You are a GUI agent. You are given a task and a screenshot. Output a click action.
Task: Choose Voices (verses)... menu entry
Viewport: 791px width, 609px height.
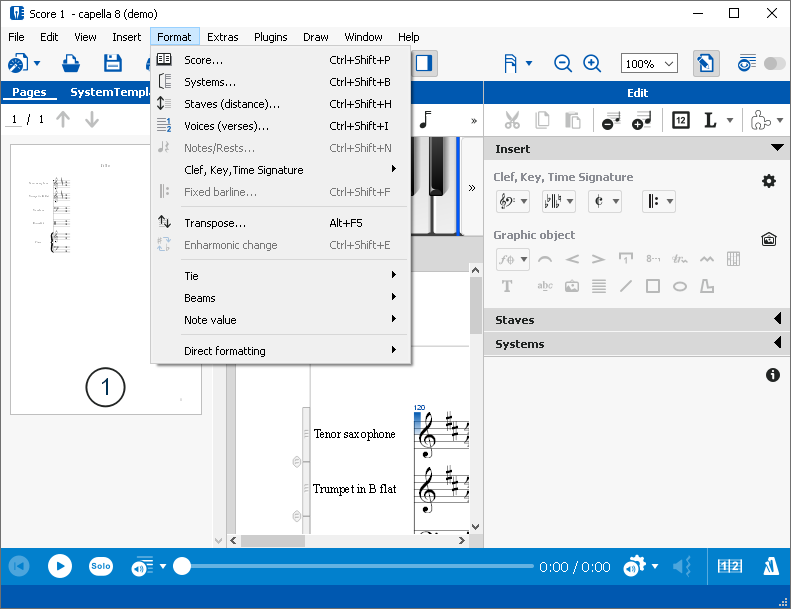pyautogui.click(x=280, y=126)
